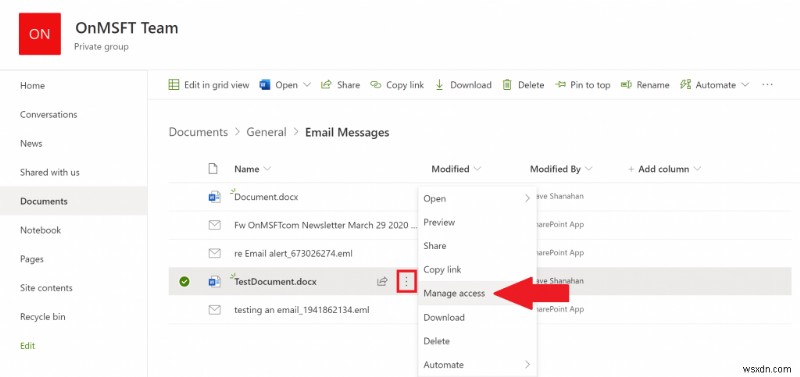Expand the Automate dropdown arrow in toolbar
800x377 pixels.
[x=745, y=85]
